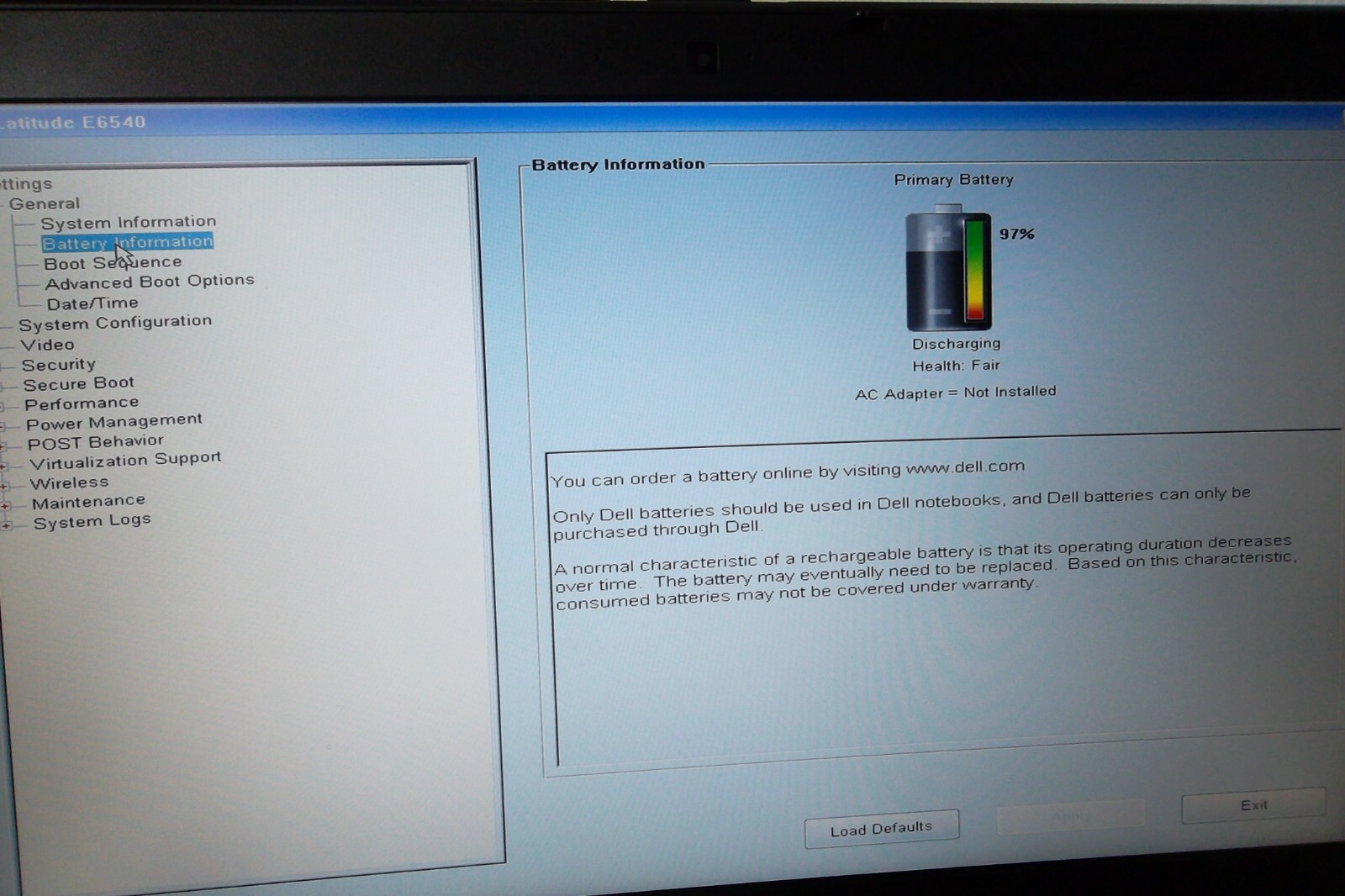Click the AC Adapter = Not Installed text
1345x896 pixels.
(956, 393)
